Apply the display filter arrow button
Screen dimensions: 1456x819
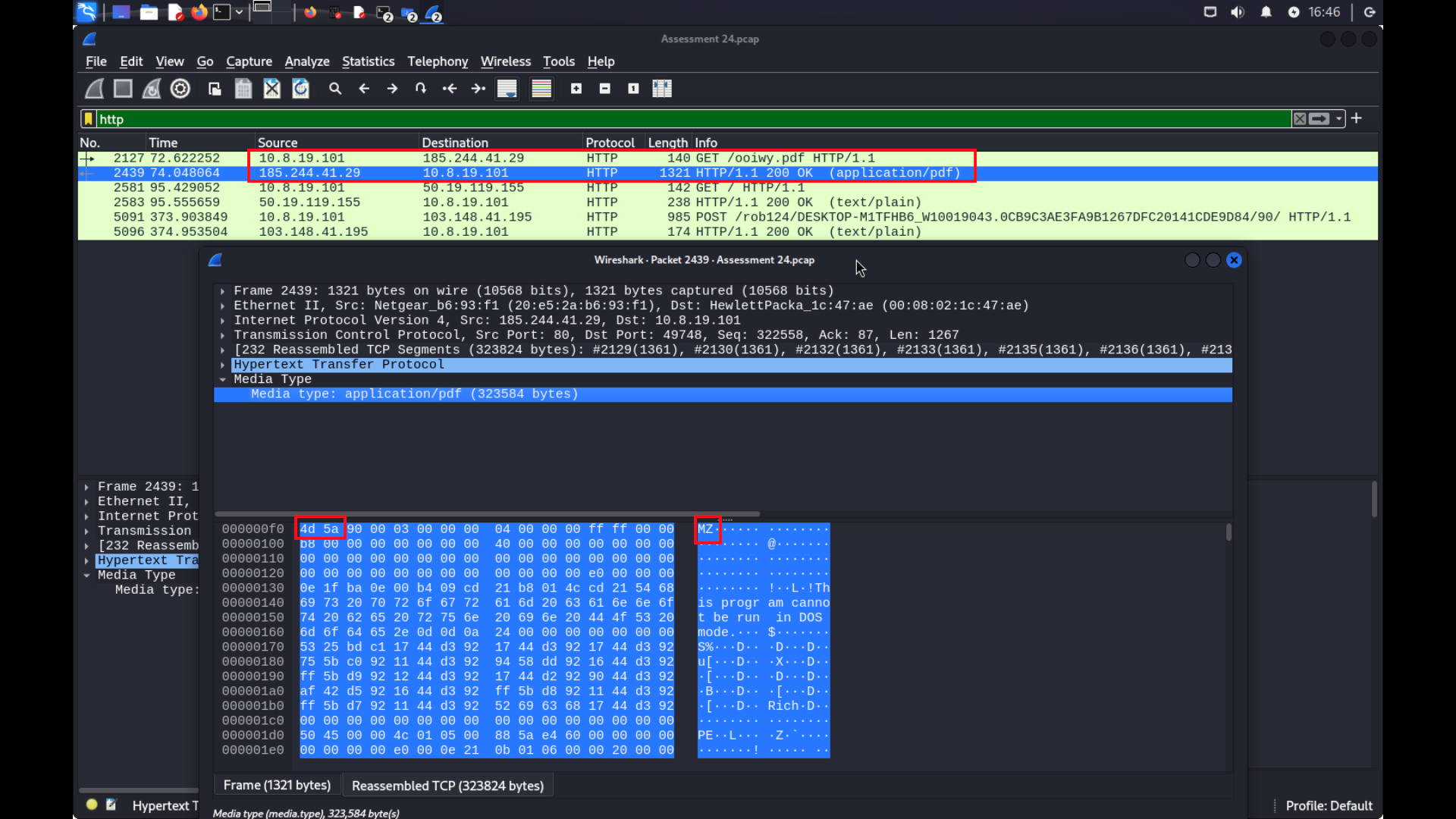(x=1319, y=119)
